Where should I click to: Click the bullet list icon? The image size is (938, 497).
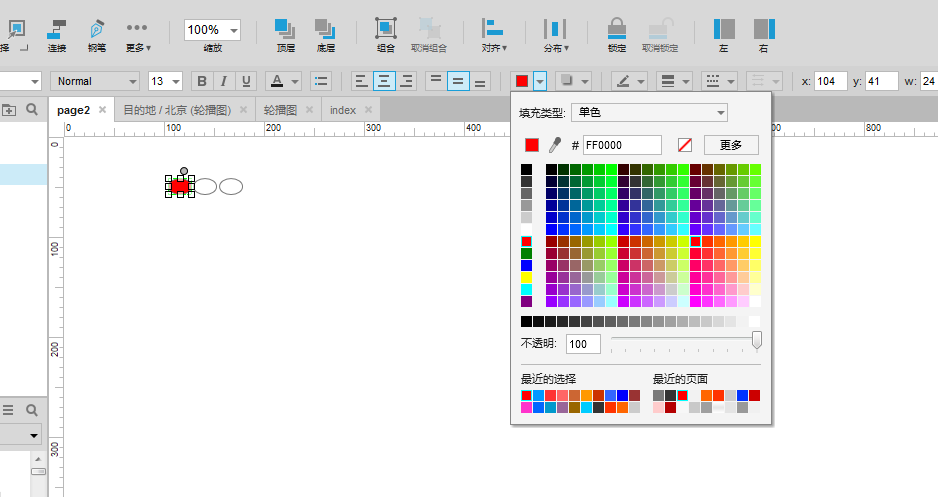(x=321, y=81)
